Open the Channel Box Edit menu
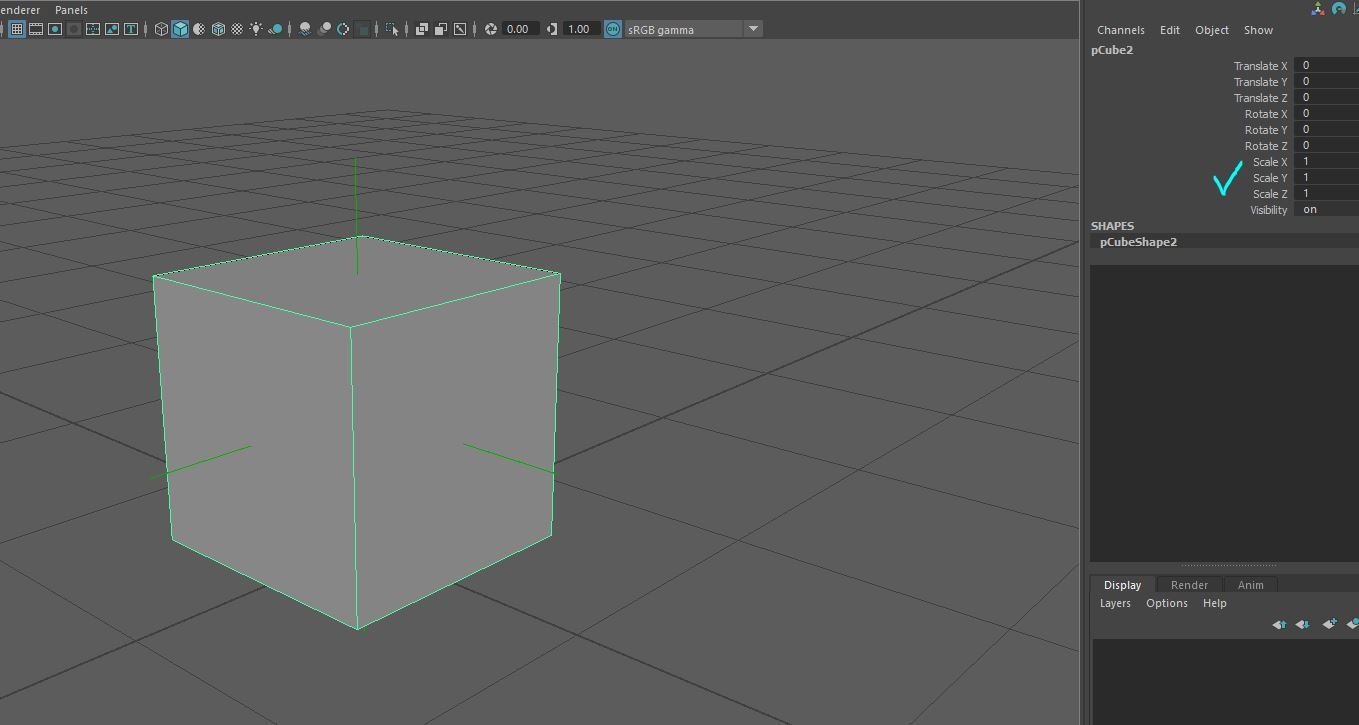 click(1170, 30)
